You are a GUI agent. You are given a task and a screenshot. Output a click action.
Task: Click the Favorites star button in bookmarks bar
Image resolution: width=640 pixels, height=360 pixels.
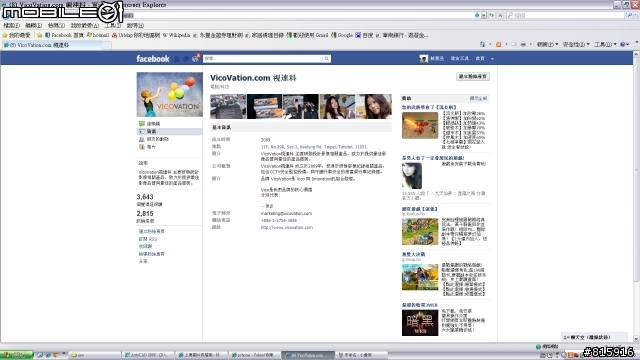[16, 35]
